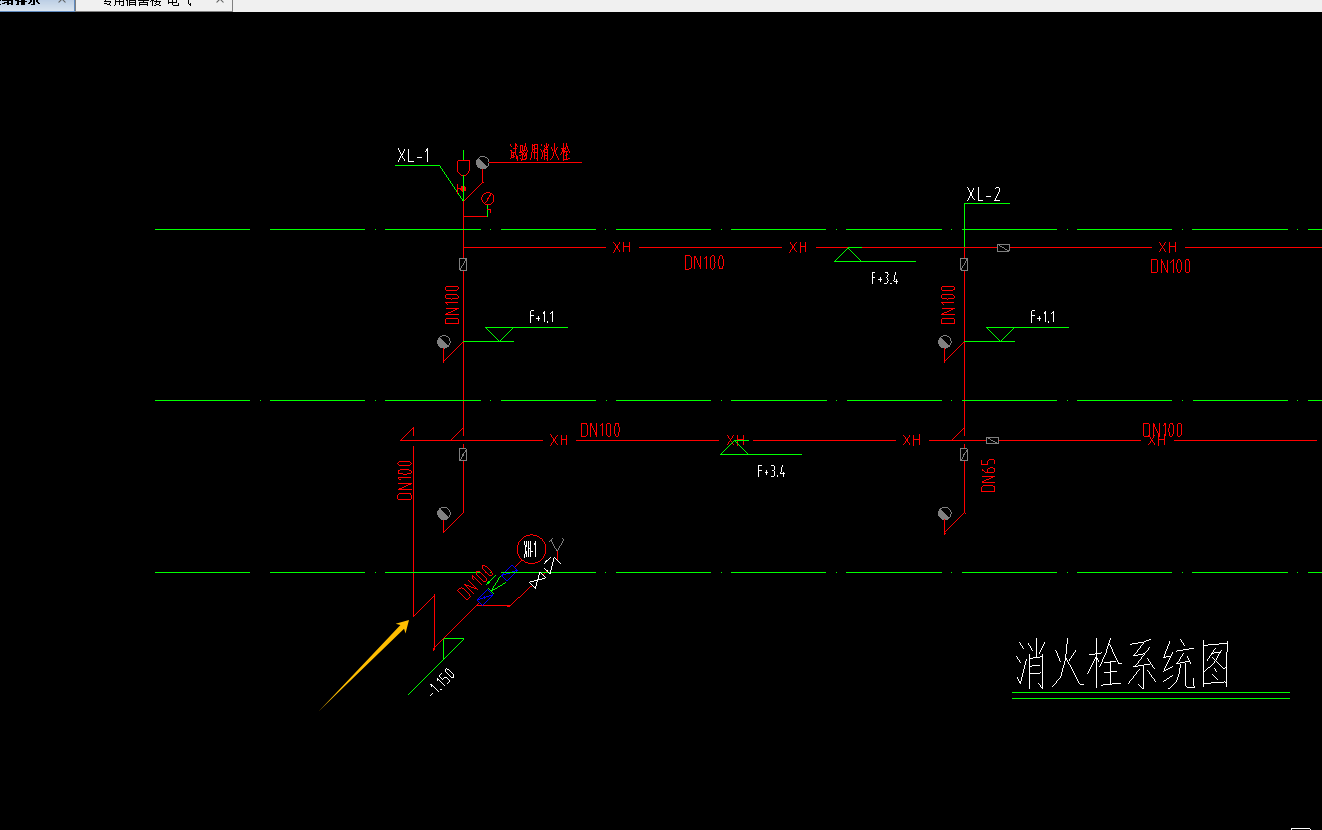Select the XL-1 riser label
The width and height of the screenshot is (1322, 830).
coord(413,155)
